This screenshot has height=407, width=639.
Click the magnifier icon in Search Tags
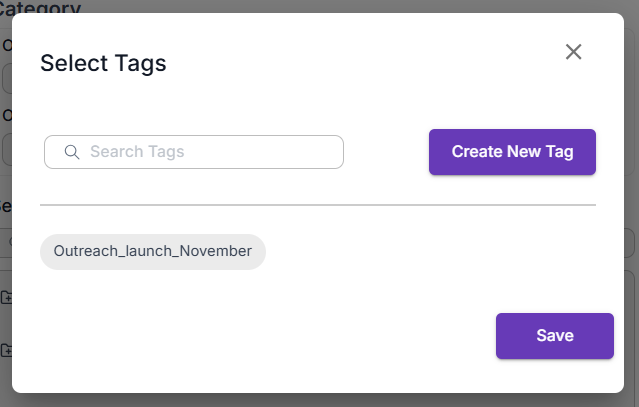tap(72, 152)
